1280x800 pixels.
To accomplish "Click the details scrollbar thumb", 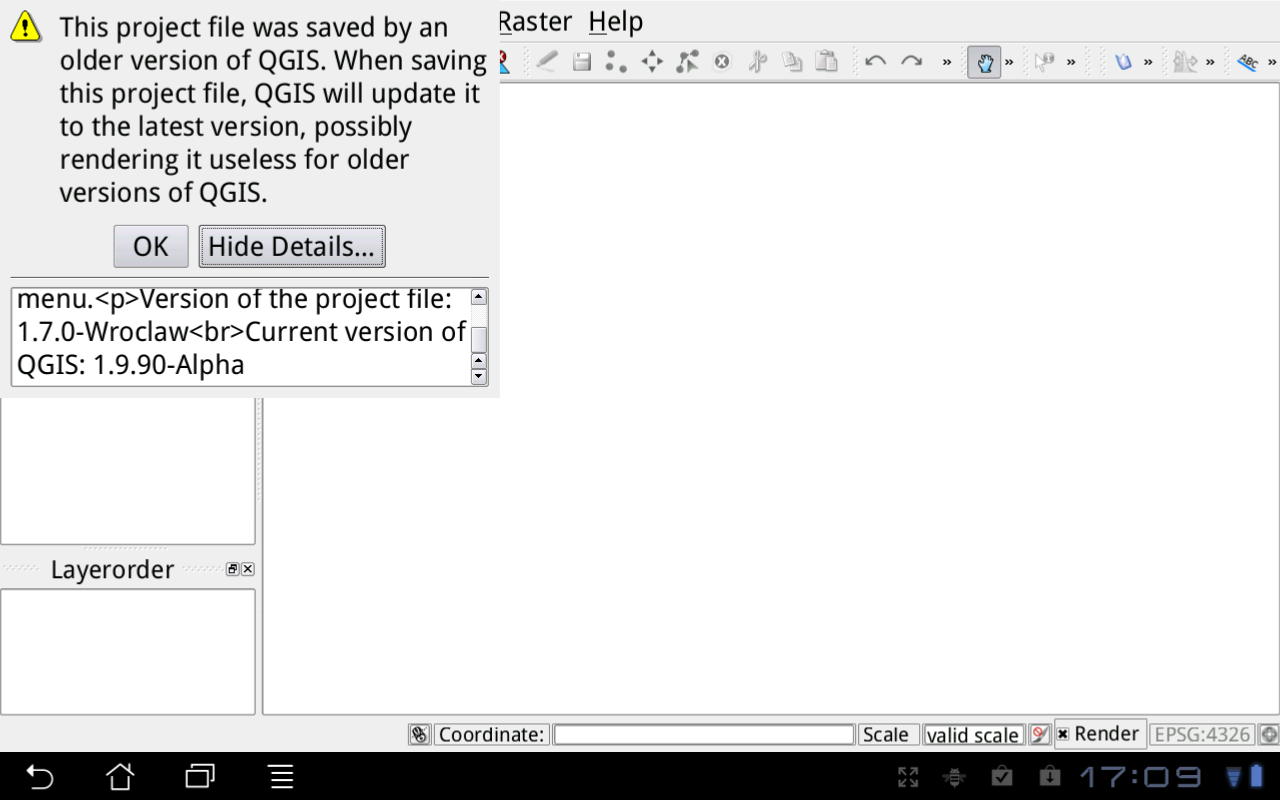I will [479, 339].
